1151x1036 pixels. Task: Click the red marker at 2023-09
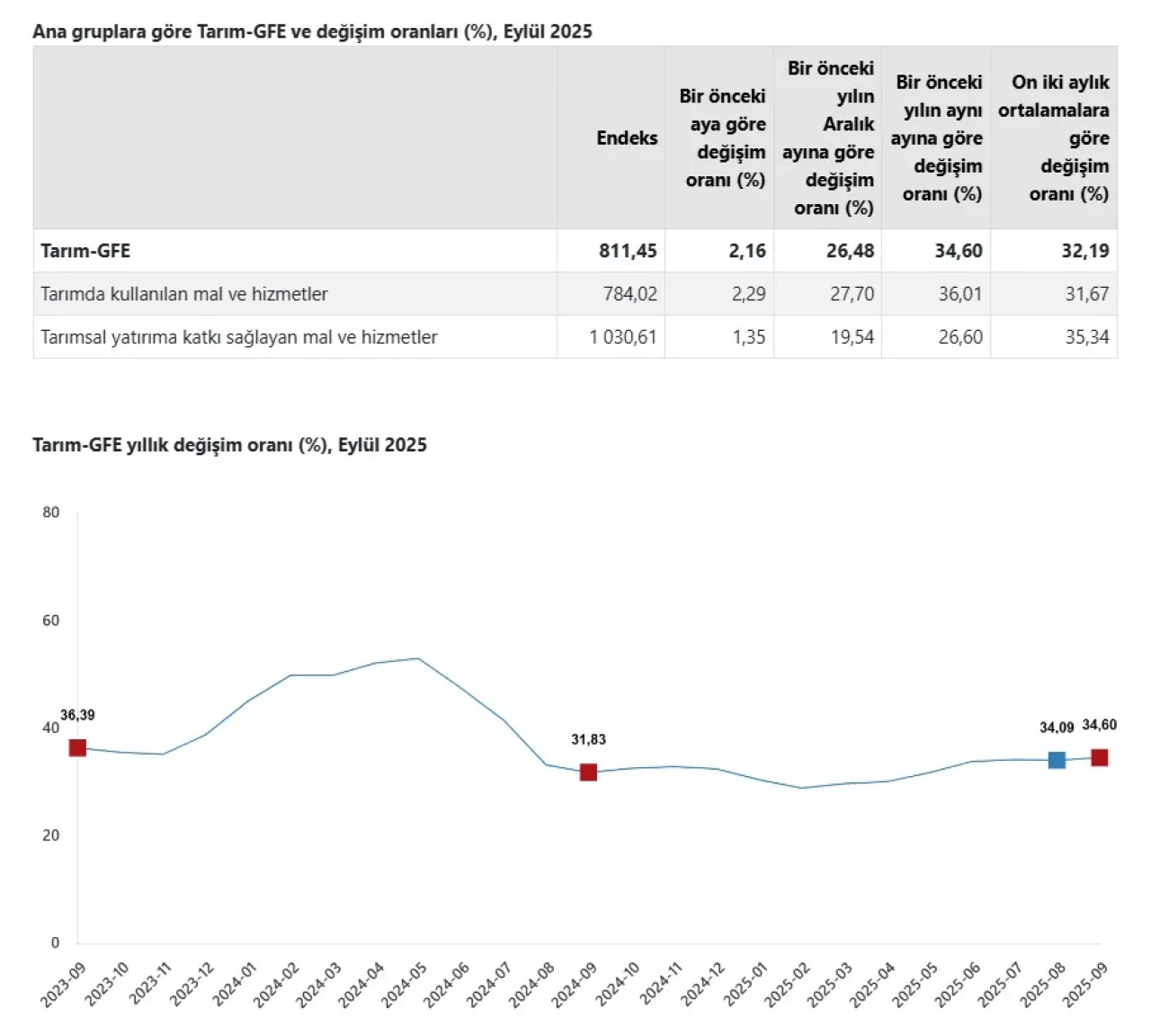click(78, 748)
